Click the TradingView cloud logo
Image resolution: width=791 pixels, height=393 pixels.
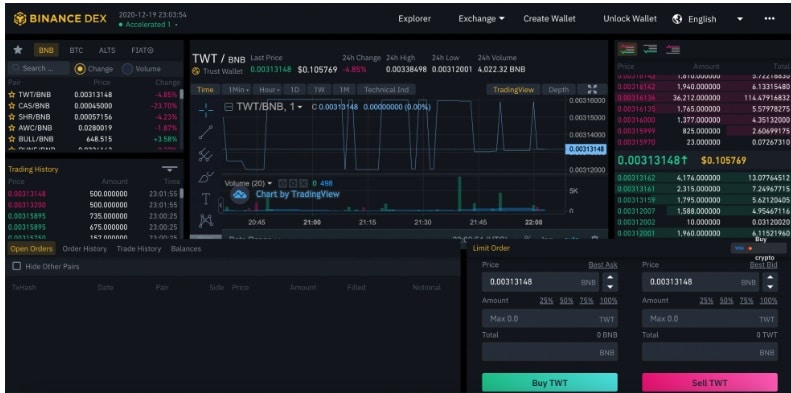240,194
